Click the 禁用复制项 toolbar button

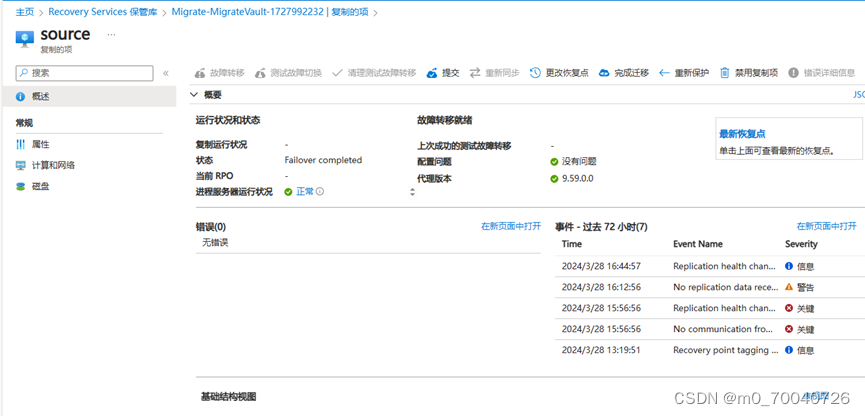click(749, 73)
